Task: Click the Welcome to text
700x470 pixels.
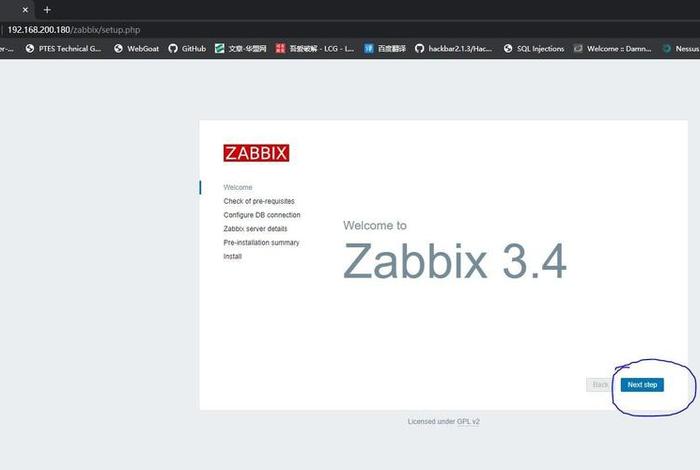Action: pos(375,225)
